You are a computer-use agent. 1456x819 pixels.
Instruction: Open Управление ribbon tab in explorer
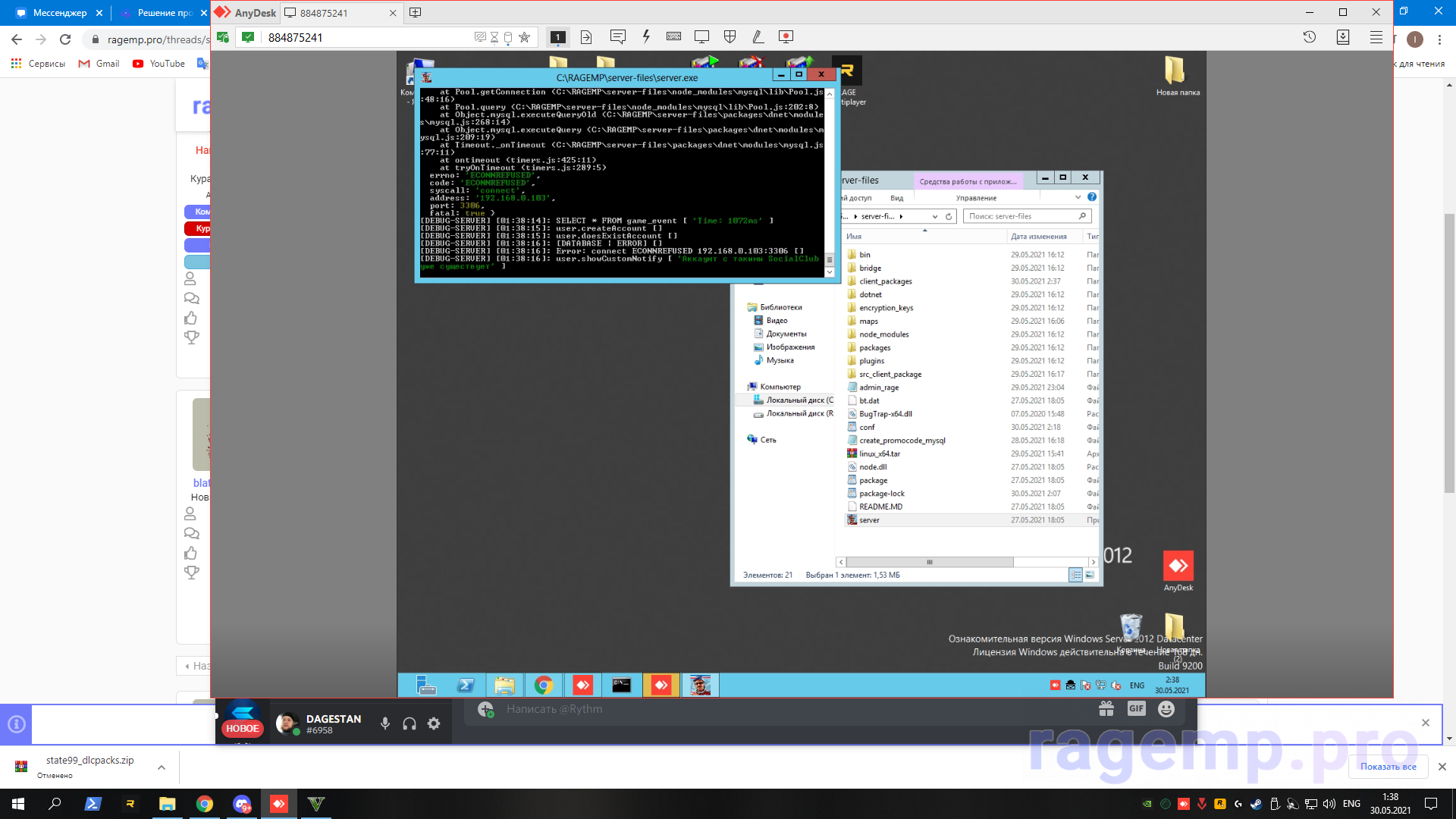[x=976, y=198]
